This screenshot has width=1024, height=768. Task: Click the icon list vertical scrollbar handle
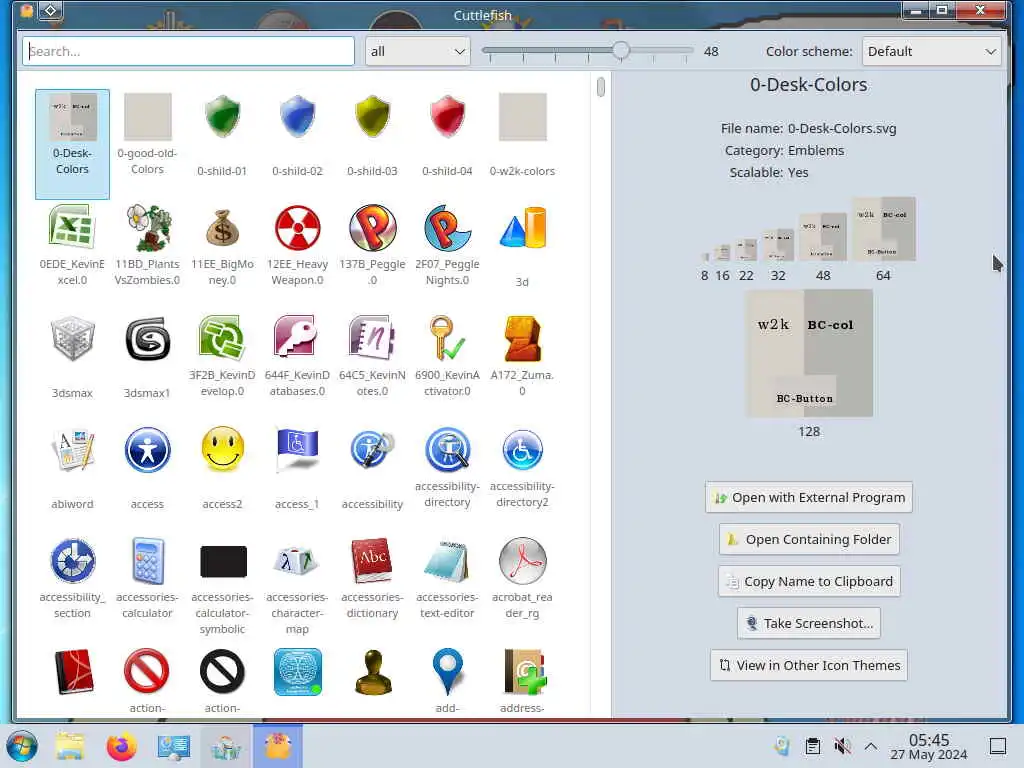tap(601, 86)
